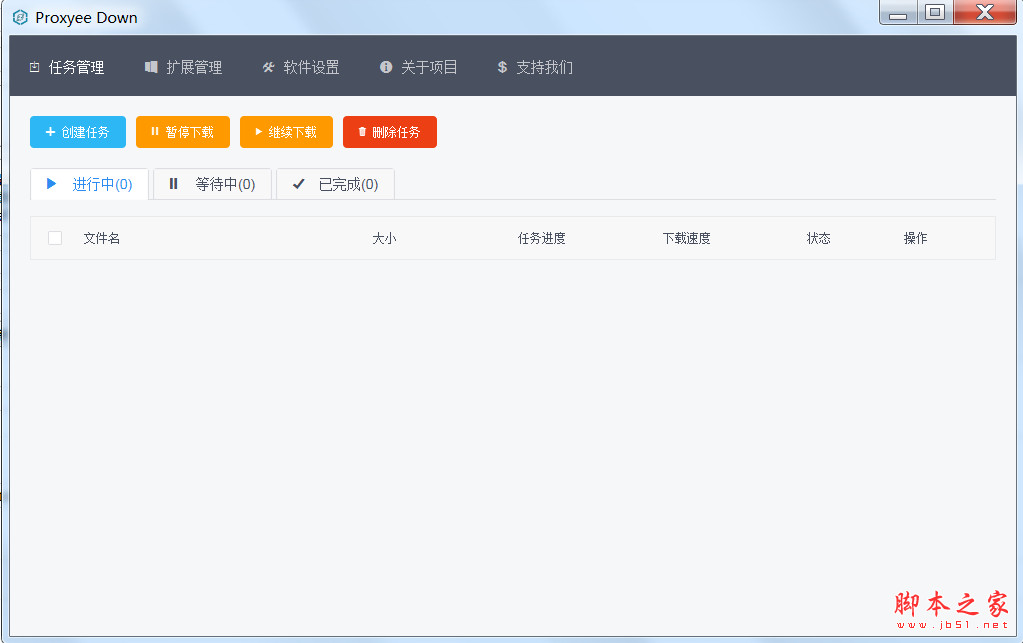Click the dollar icon on 支持我们
Viewport: 1023px width, 643px height.
501,67
